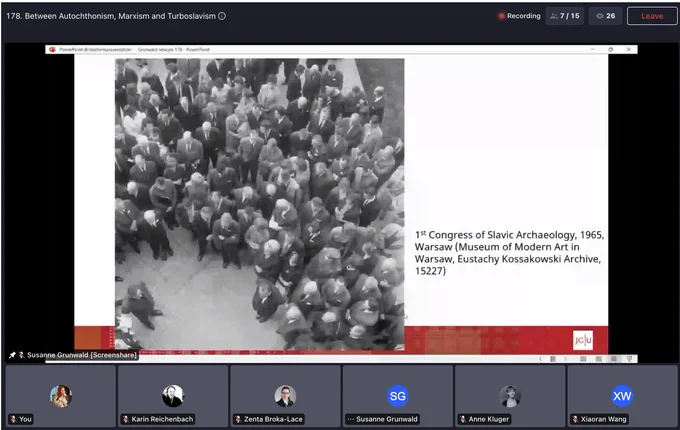This screenshot has height=430, width=680.
Task: Select Anne Kluger's avatar tile
Action: click(510, 396)
